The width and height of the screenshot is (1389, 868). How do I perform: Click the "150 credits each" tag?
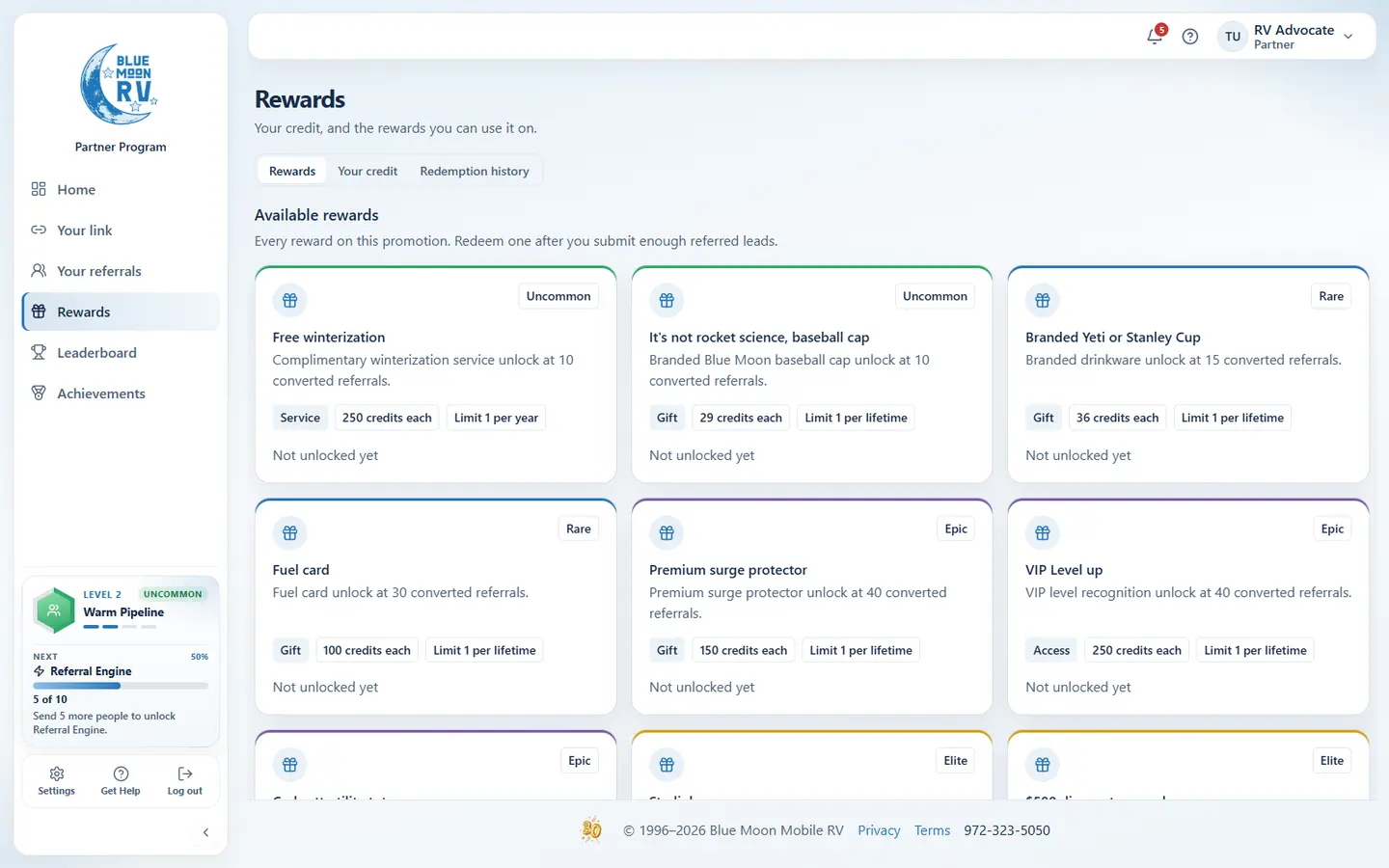744,650
